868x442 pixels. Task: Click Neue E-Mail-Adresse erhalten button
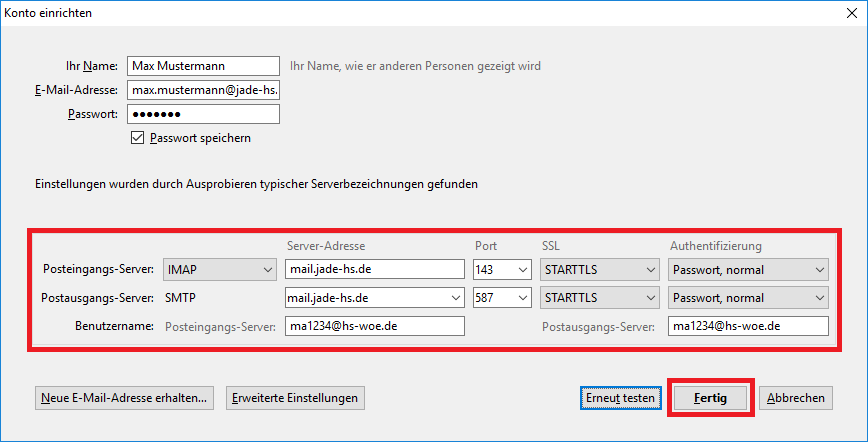pyautogui.click(x=124, y=398)
